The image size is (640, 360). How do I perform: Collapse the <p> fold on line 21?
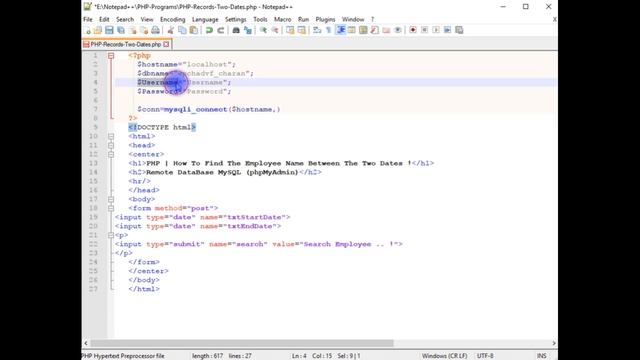pyautogui.click(x=111, y=235)
